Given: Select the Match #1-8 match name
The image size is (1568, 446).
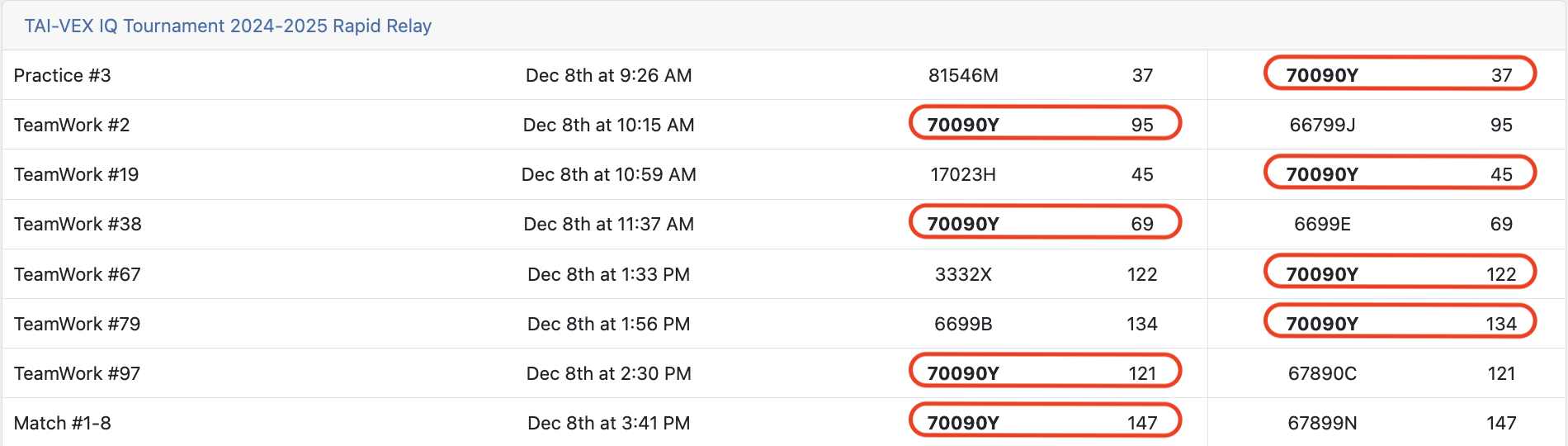Looking at the screenshot, I should click(63, 423).
